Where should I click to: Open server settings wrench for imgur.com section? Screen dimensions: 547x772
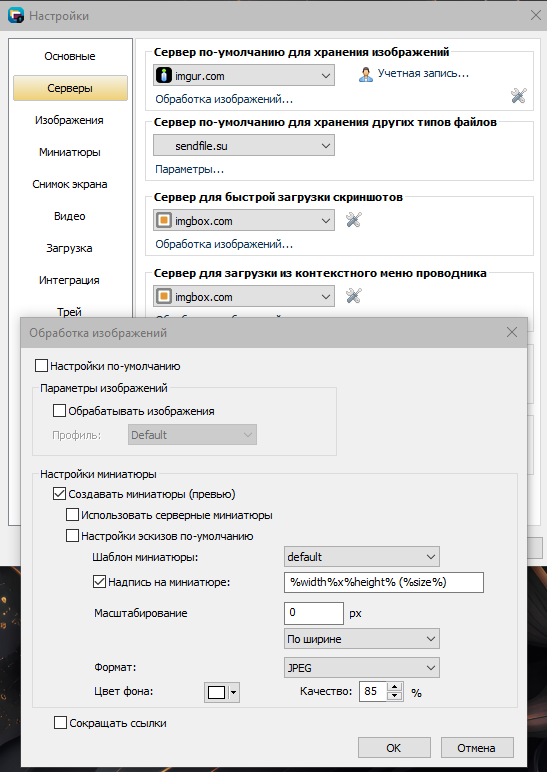click(519, 96)
